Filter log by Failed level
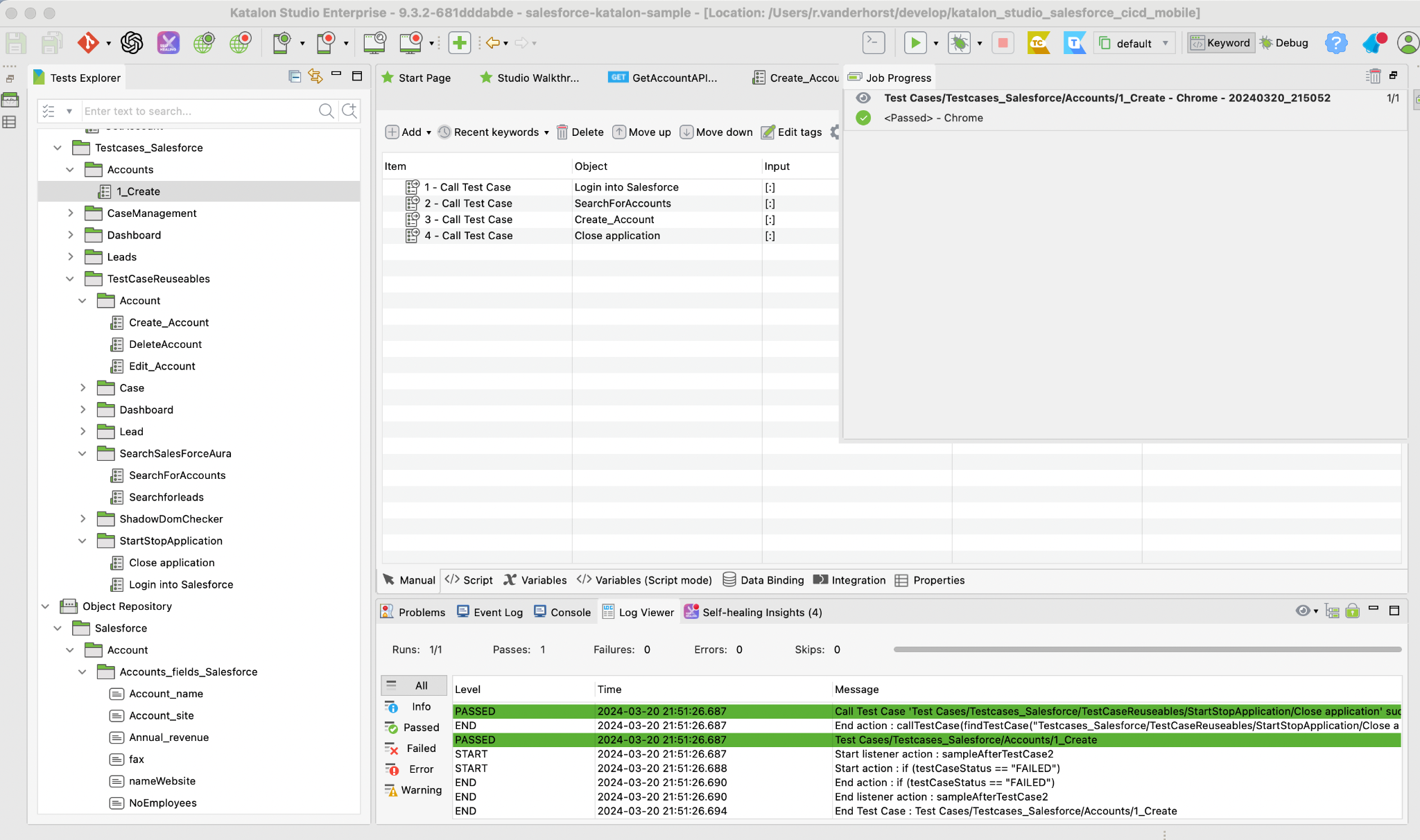 coord(414,748)
